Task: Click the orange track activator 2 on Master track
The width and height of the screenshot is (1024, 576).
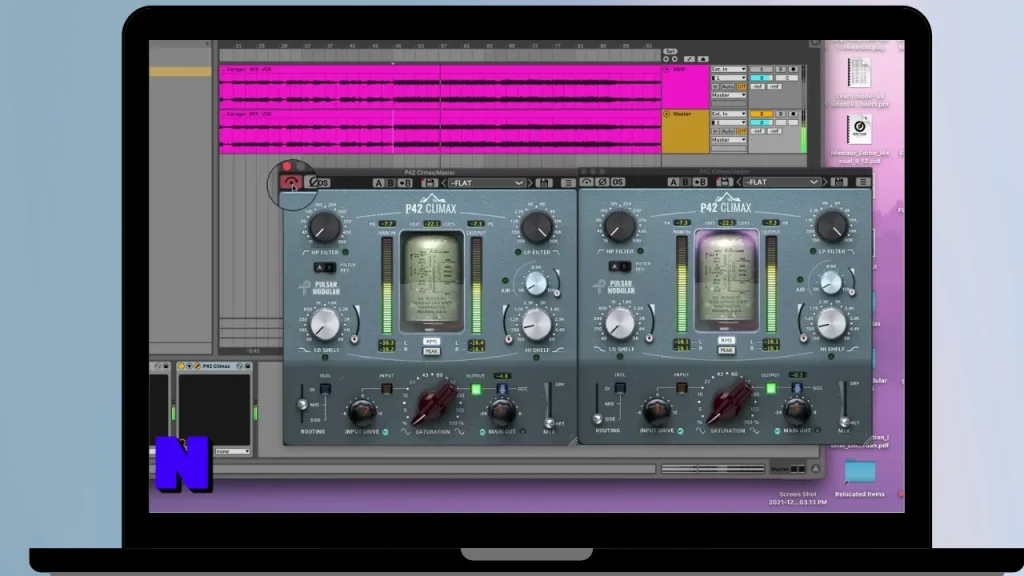Action: (761, 114)
